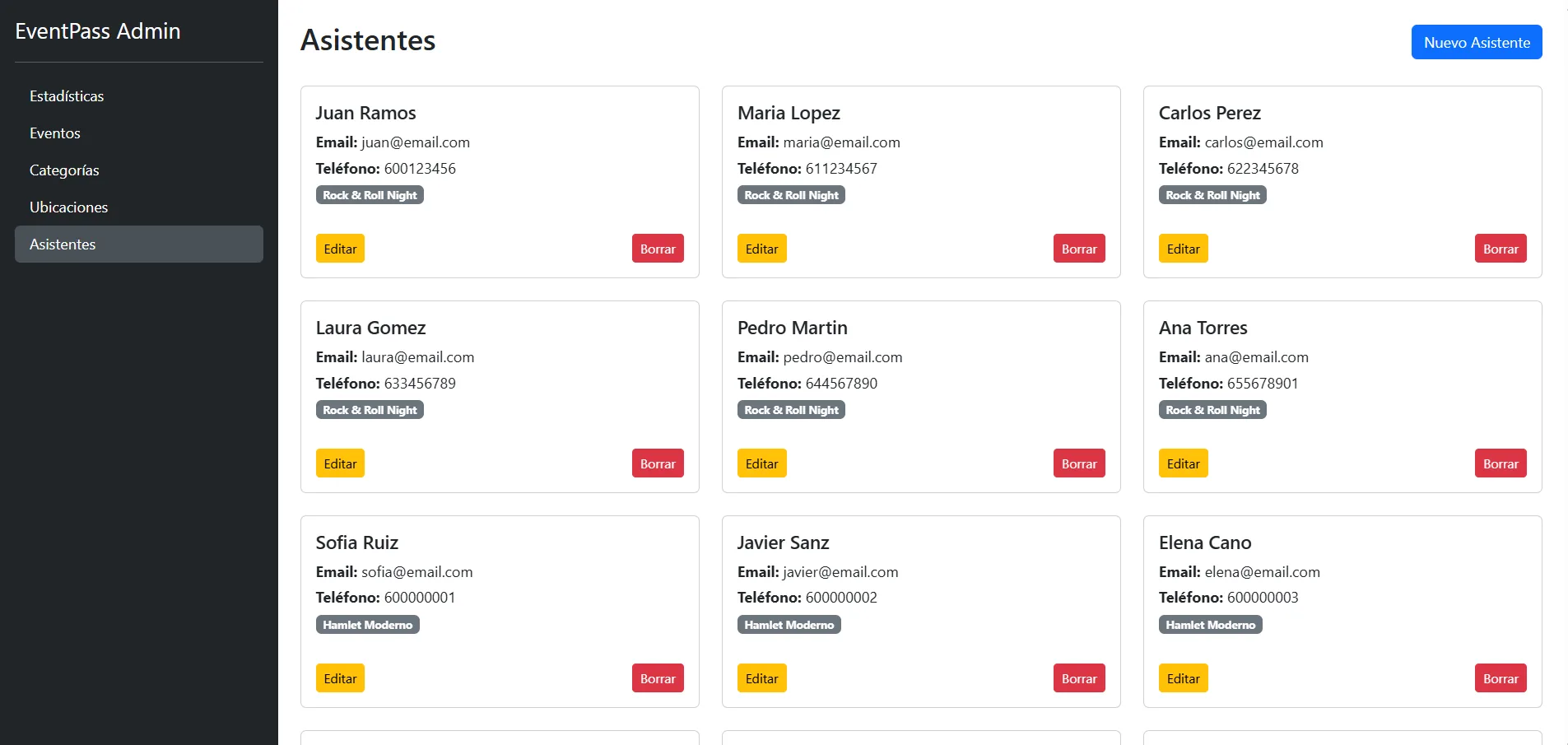
Task: Delete the Juan Ramos attendee
Action: (658, 249)
